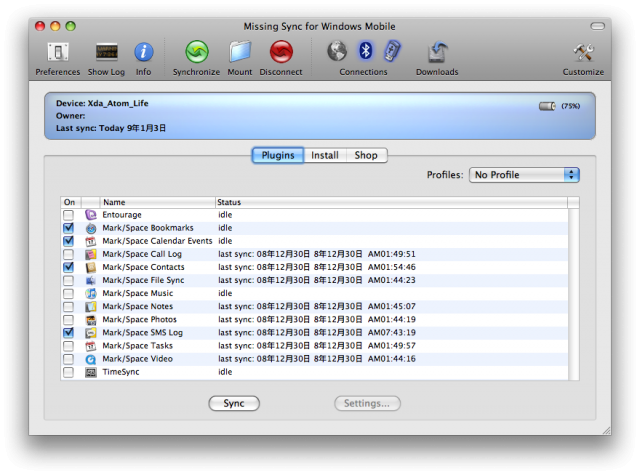This screenshot has height=475, width=640.
Task: Grab the window resize grip corner
Action: pyautogui.click(x=607, y=431)
